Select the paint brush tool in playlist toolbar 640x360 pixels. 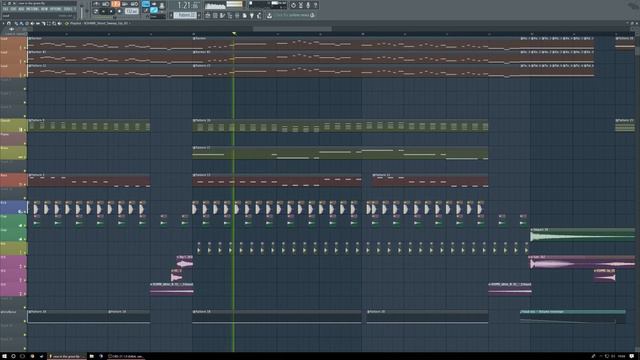coord(21,23)
